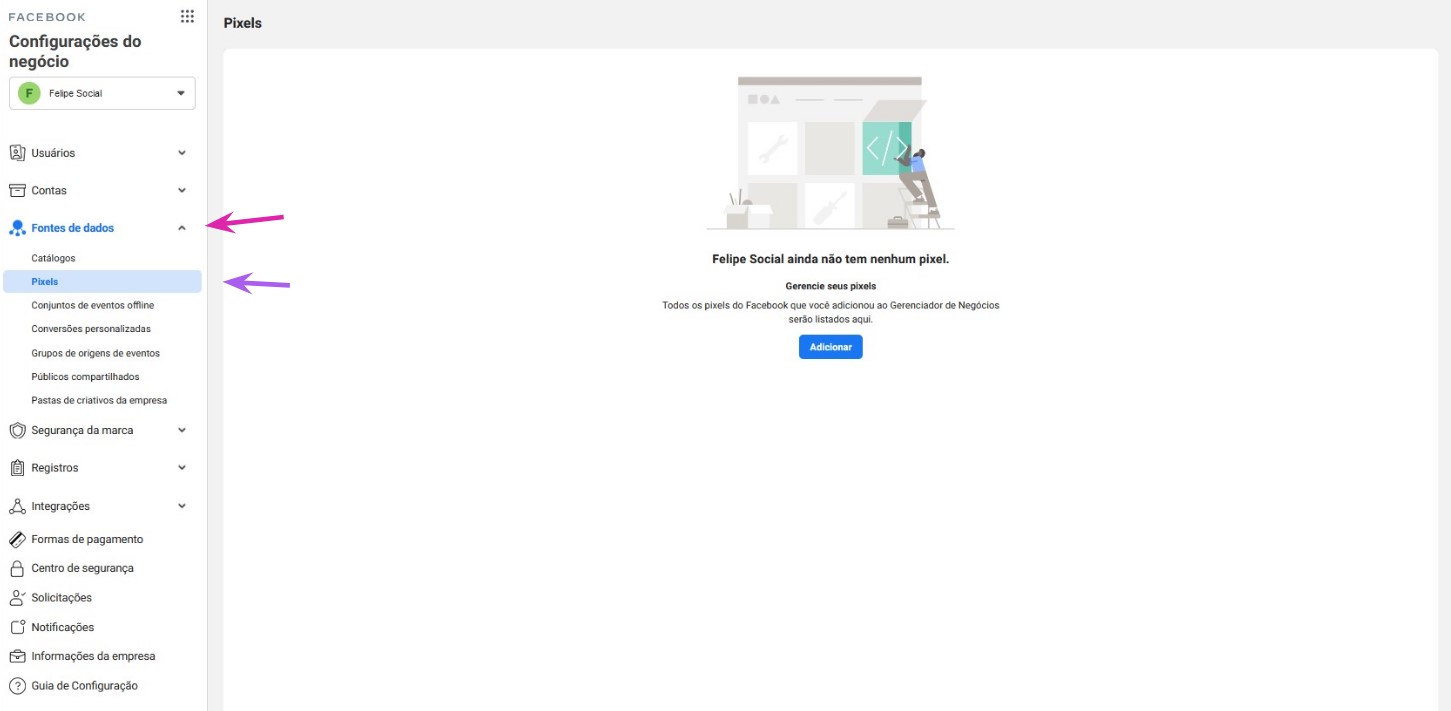Open Grupos de origens de eventos
The width and height of the screenshot is (1451, 711).
click(x=95, y=353)
